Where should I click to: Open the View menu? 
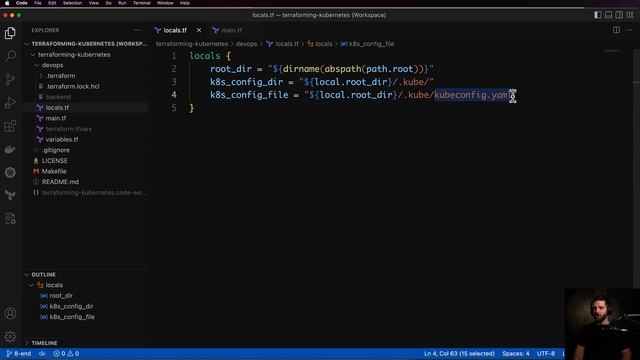click(x=93, y=3)
